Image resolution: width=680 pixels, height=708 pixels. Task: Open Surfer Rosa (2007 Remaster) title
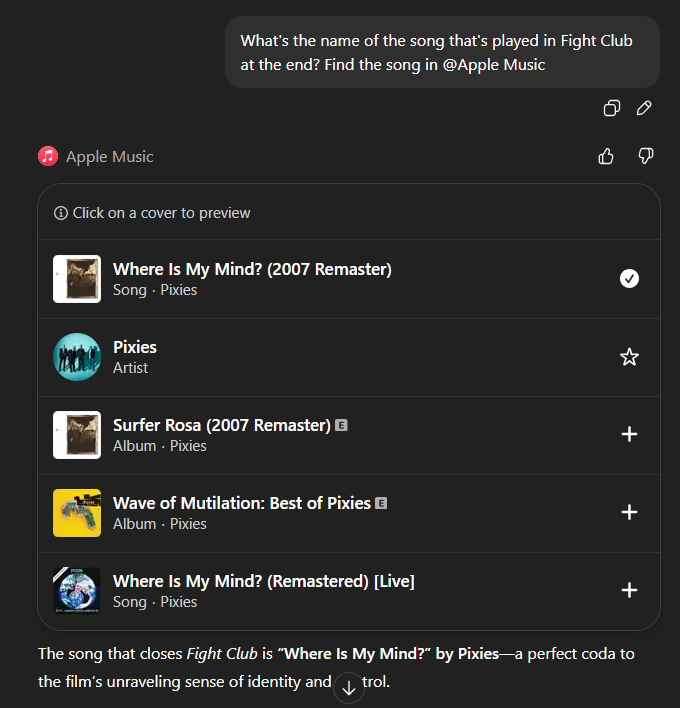point(221,425)
